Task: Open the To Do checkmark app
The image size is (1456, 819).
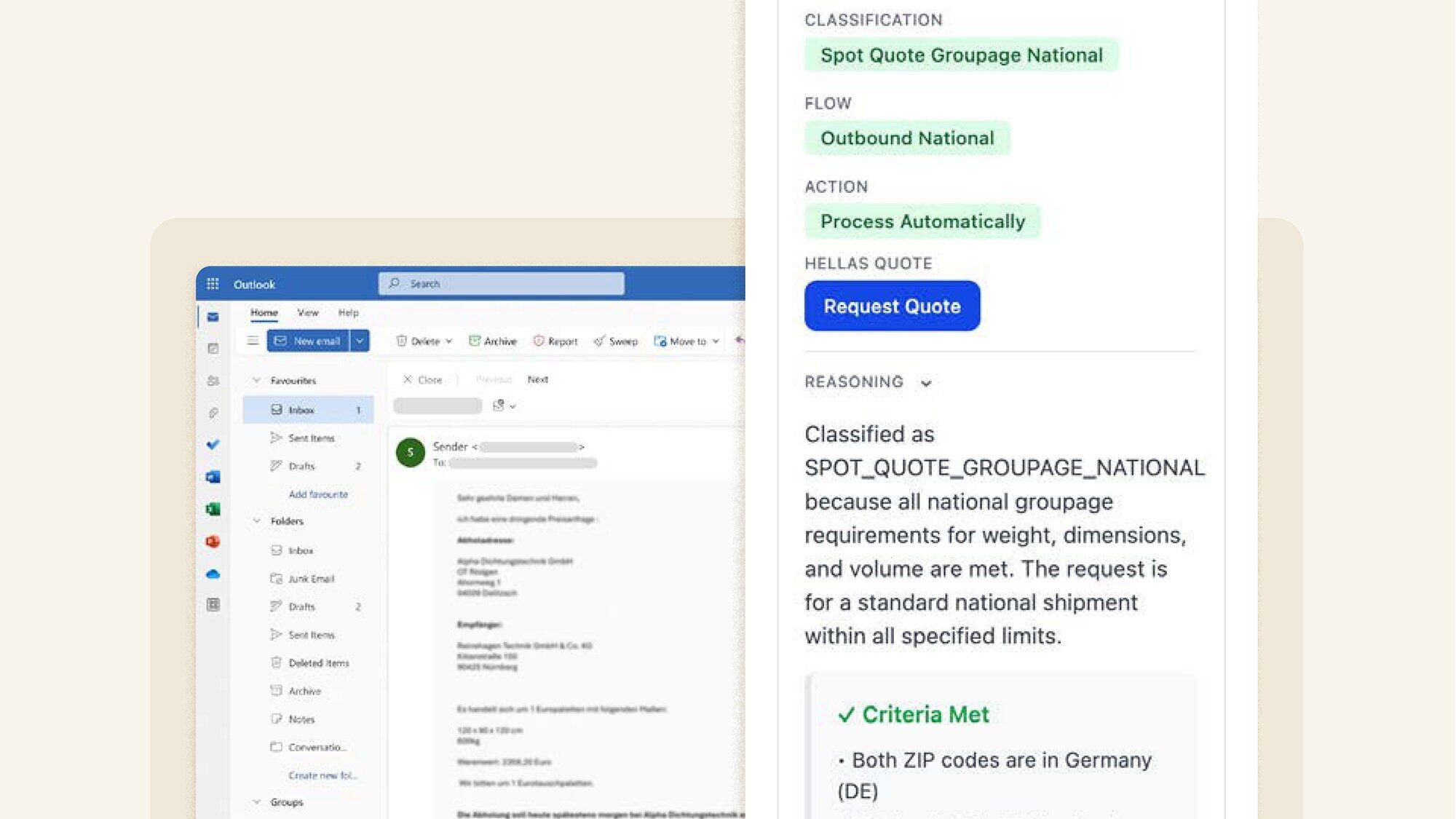Action: (213, 444)
